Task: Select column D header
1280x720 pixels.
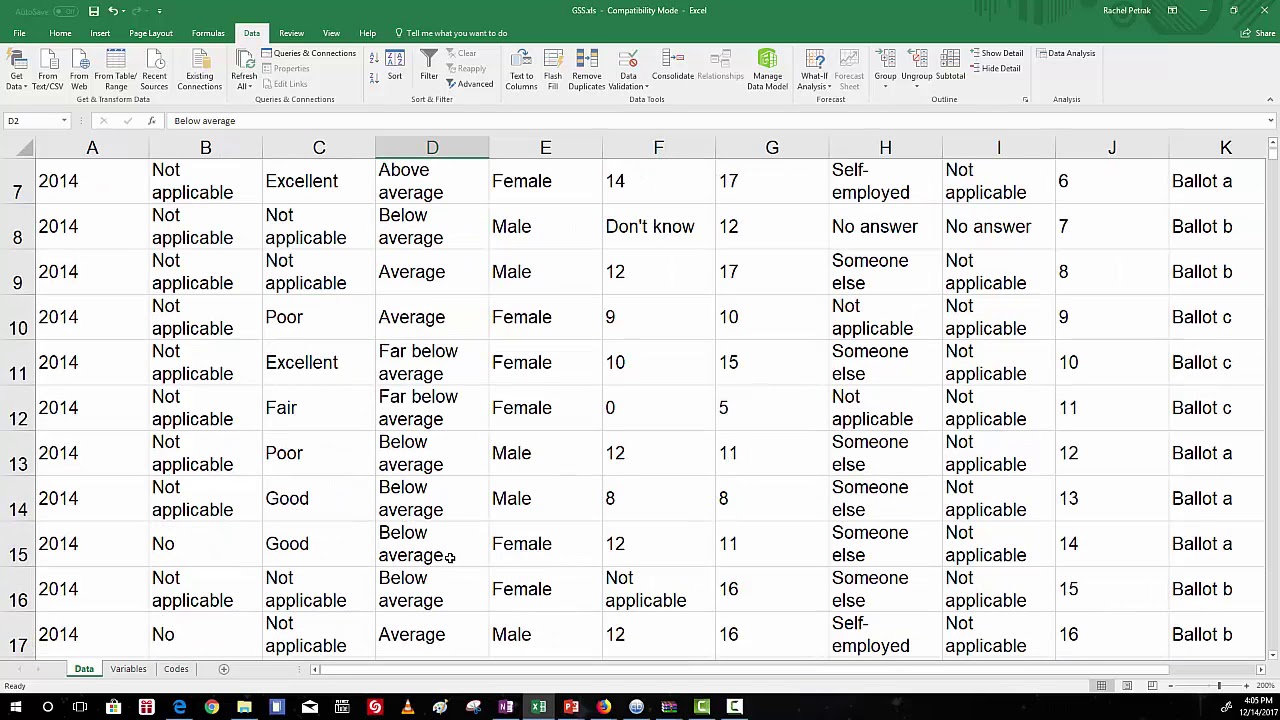Action: pyautogui.click(x=432, y=148)
